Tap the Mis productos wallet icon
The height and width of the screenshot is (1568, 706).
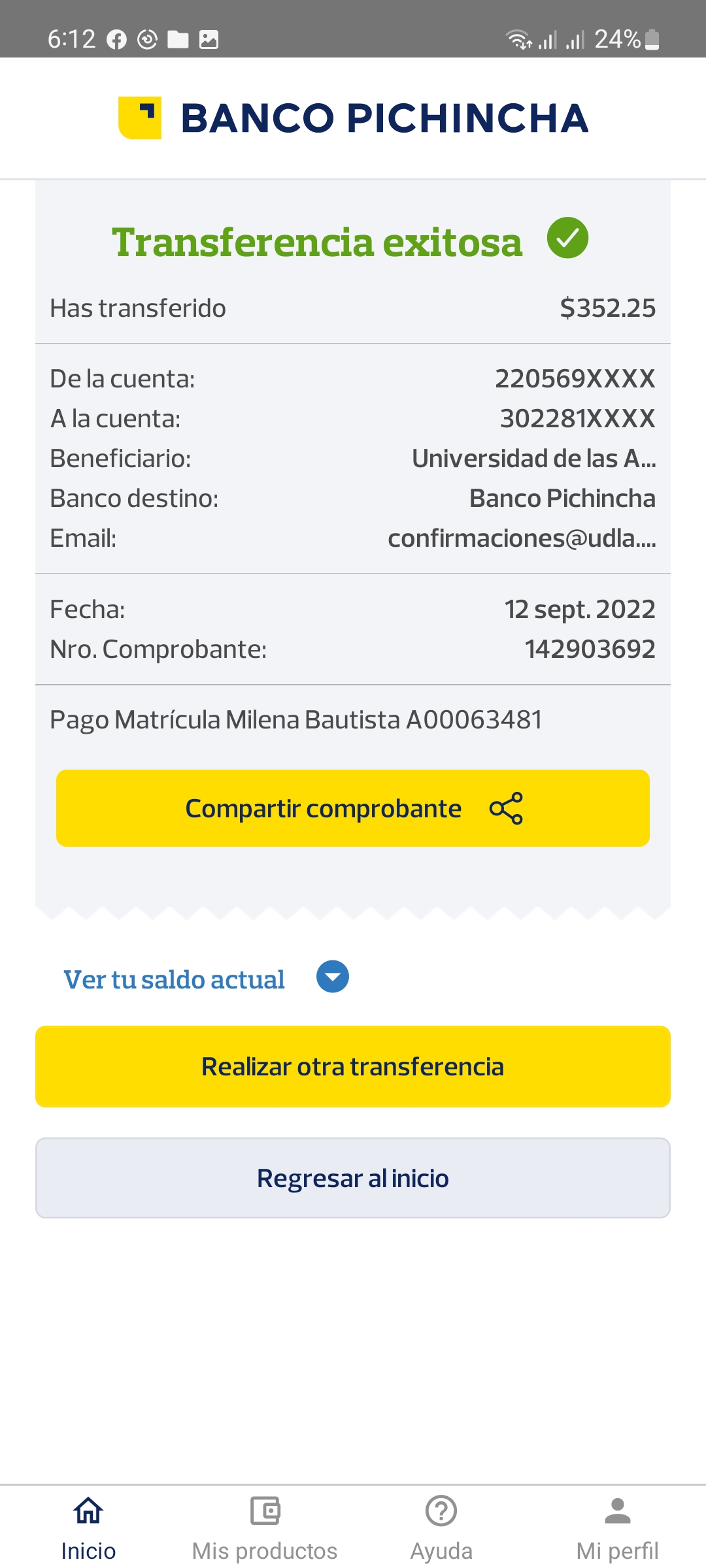265,1511
